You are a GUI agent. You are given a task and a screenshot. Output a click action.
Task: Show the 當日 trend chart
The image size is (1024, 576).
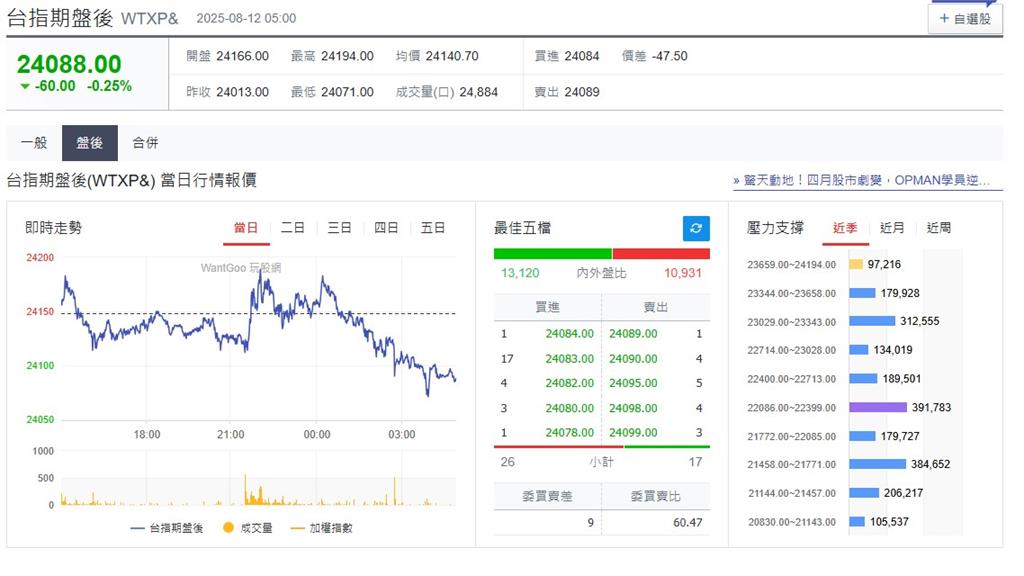pyautogui.click(x=246, y=228)
